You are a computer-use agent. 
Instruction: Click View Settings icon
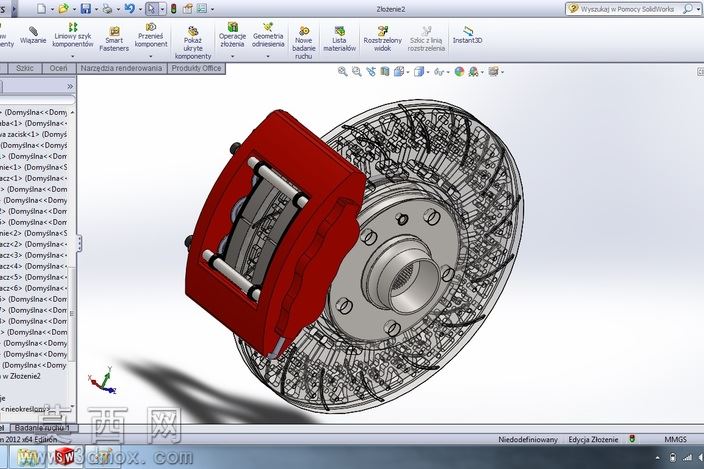(x=493, y=71)
